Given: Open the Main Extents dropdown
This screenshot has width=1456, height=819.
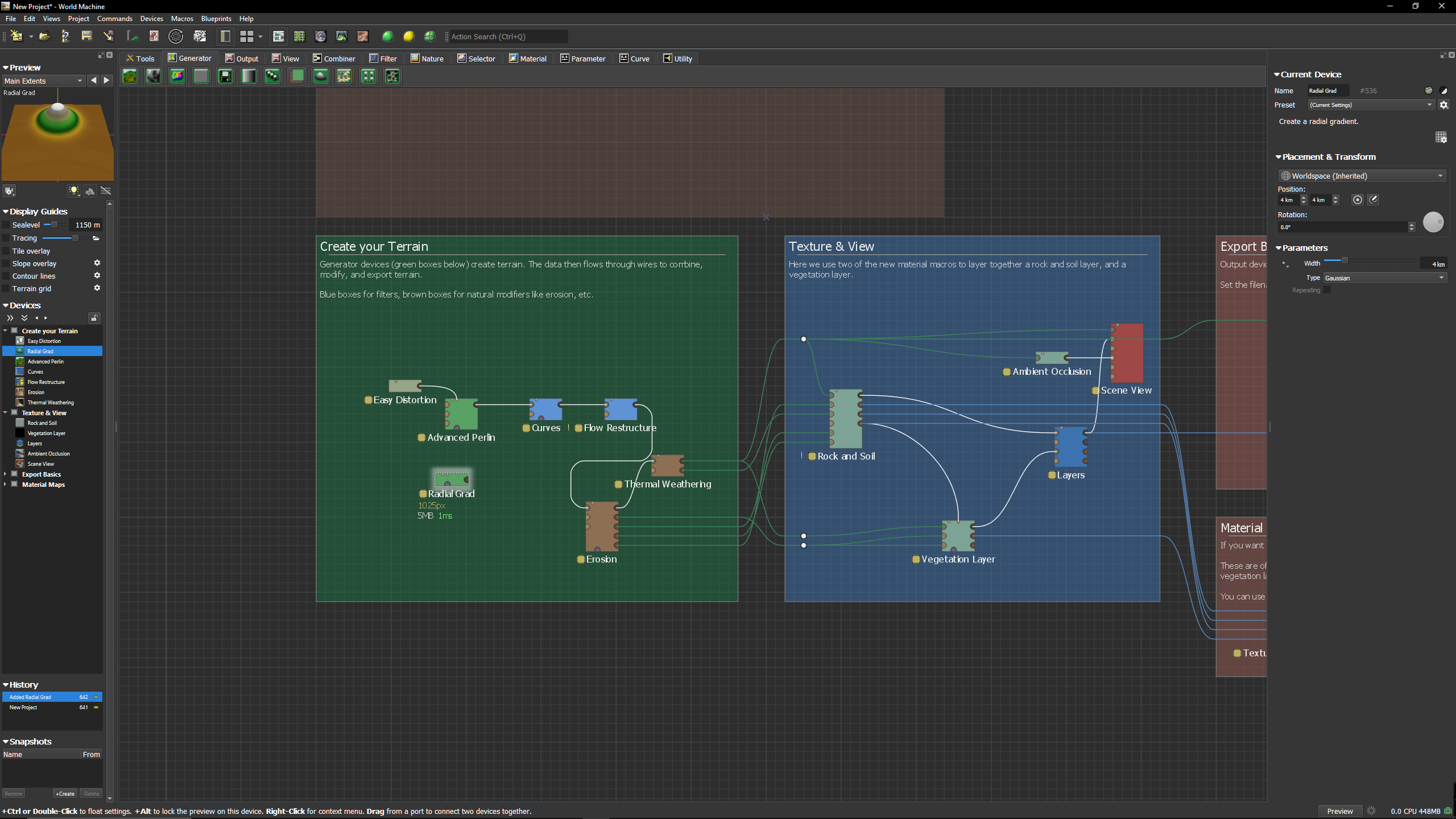Looking at the screenshot, I should coord(44,81).
